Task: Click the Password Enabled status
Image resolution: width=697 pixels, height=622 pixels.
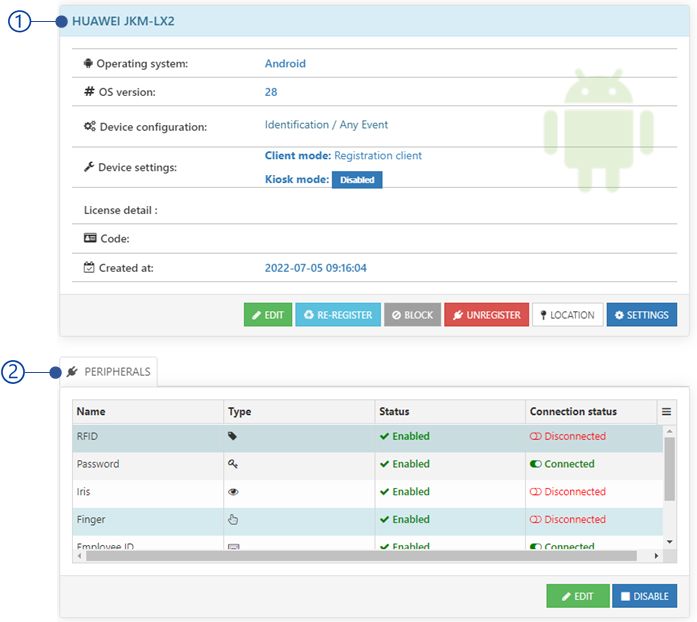Action: pos(405,464)
